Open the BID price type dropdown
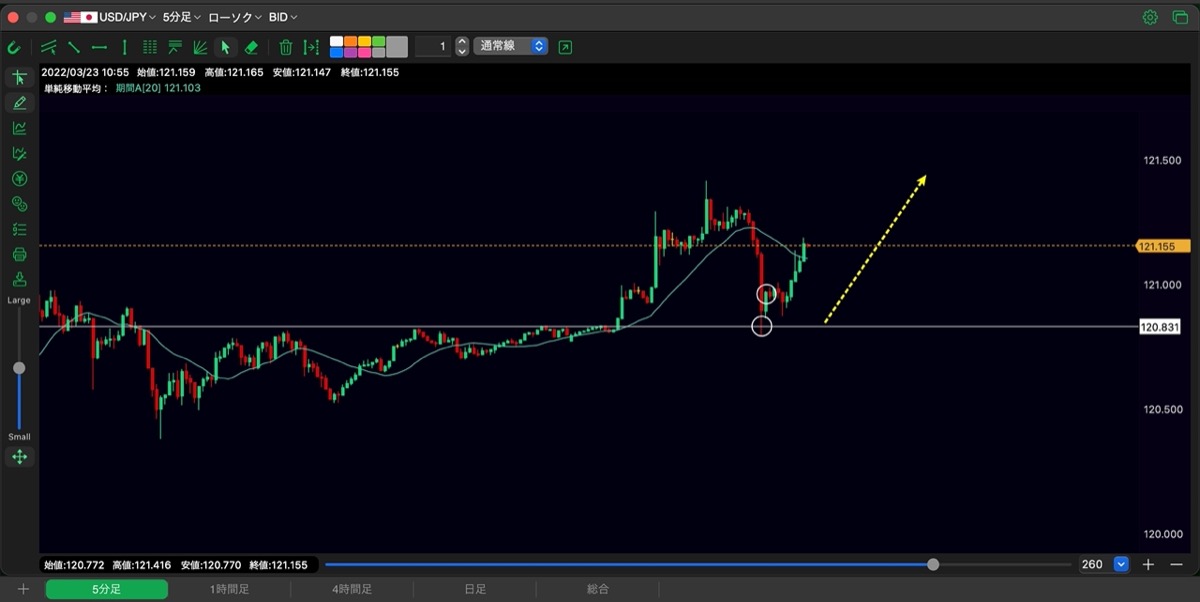This screenshot has width=1200, height=602. [283, 17]
